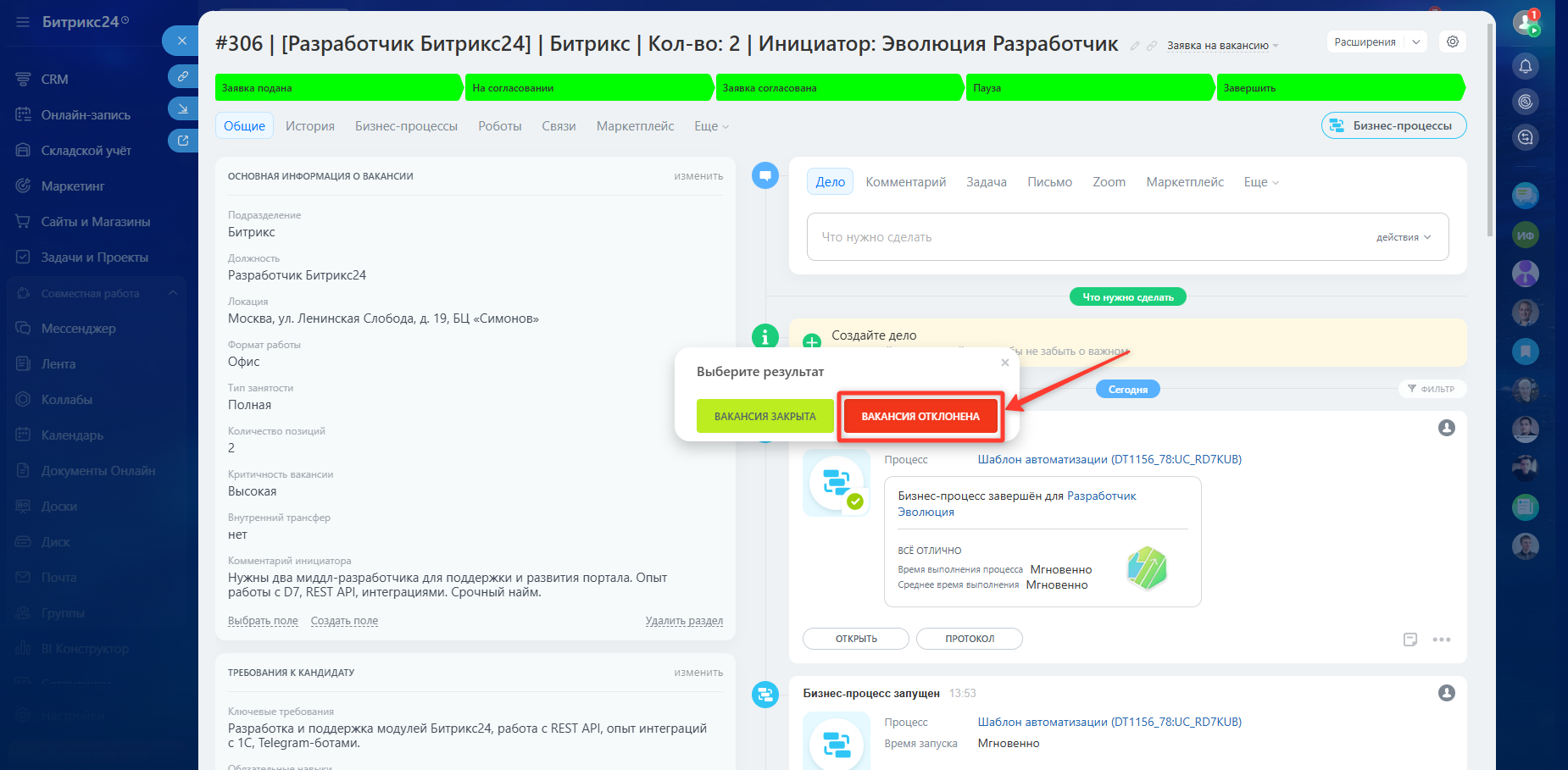Open Онлайн-запись in the sidebar
The image size is (1568, 770).
pyautogui.click(x=86, y=115)
